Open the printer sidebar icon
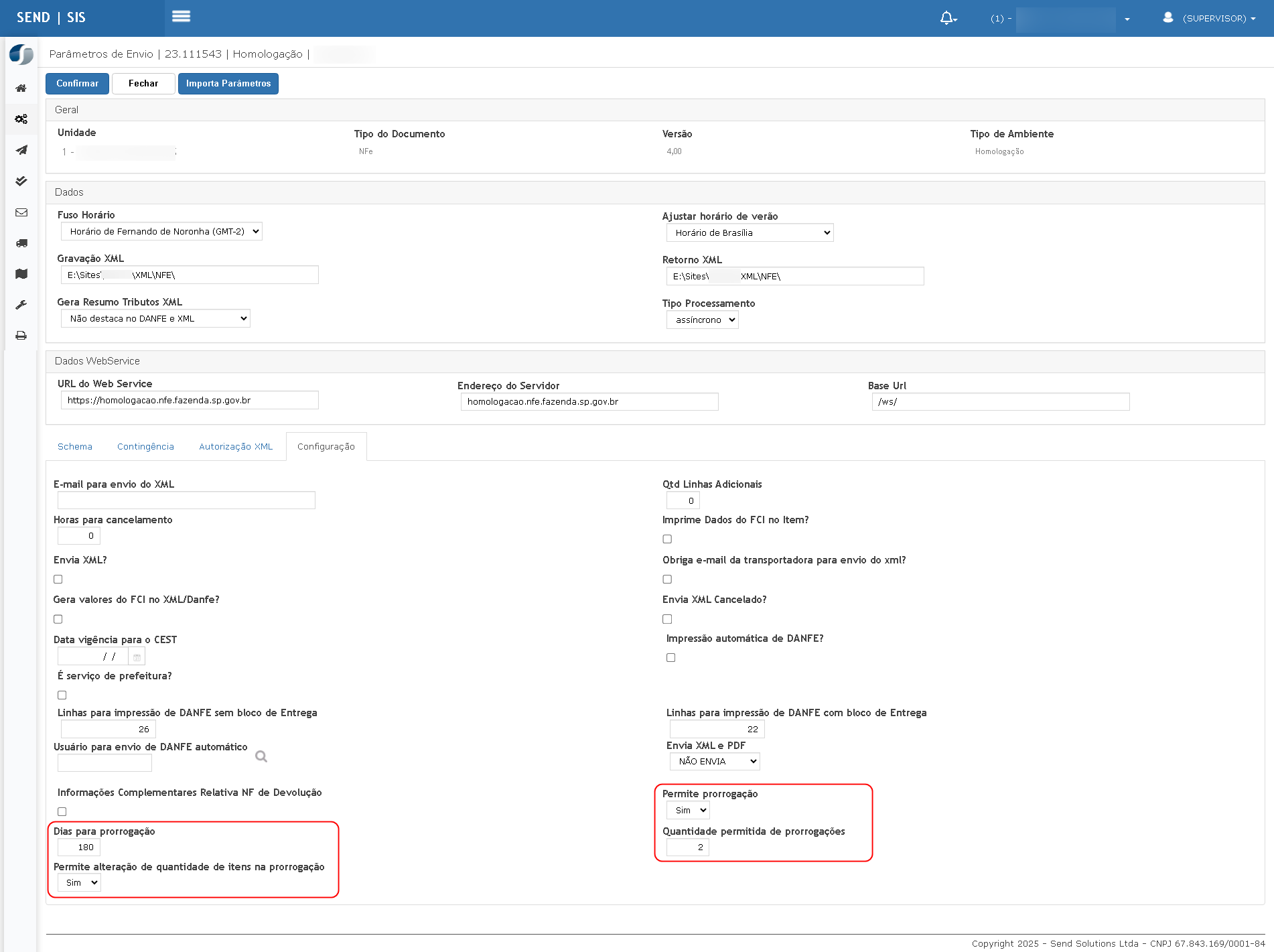This screenshot has width=1274, height=952. coord(21,336)
